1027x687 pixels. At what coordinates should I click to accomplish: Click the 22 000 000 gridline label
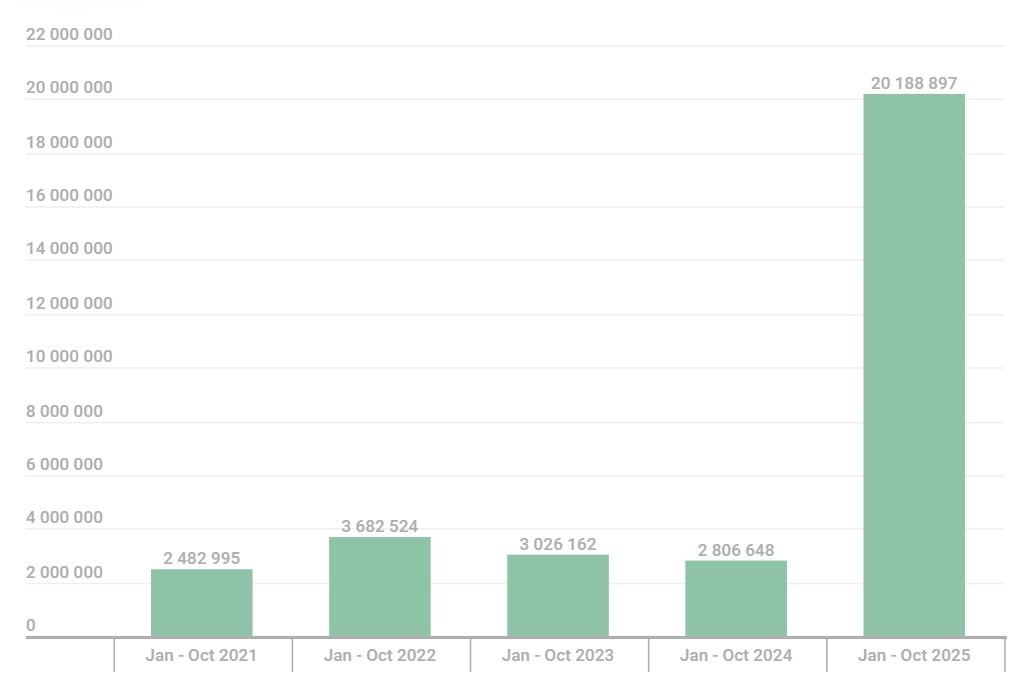point(68,33)
